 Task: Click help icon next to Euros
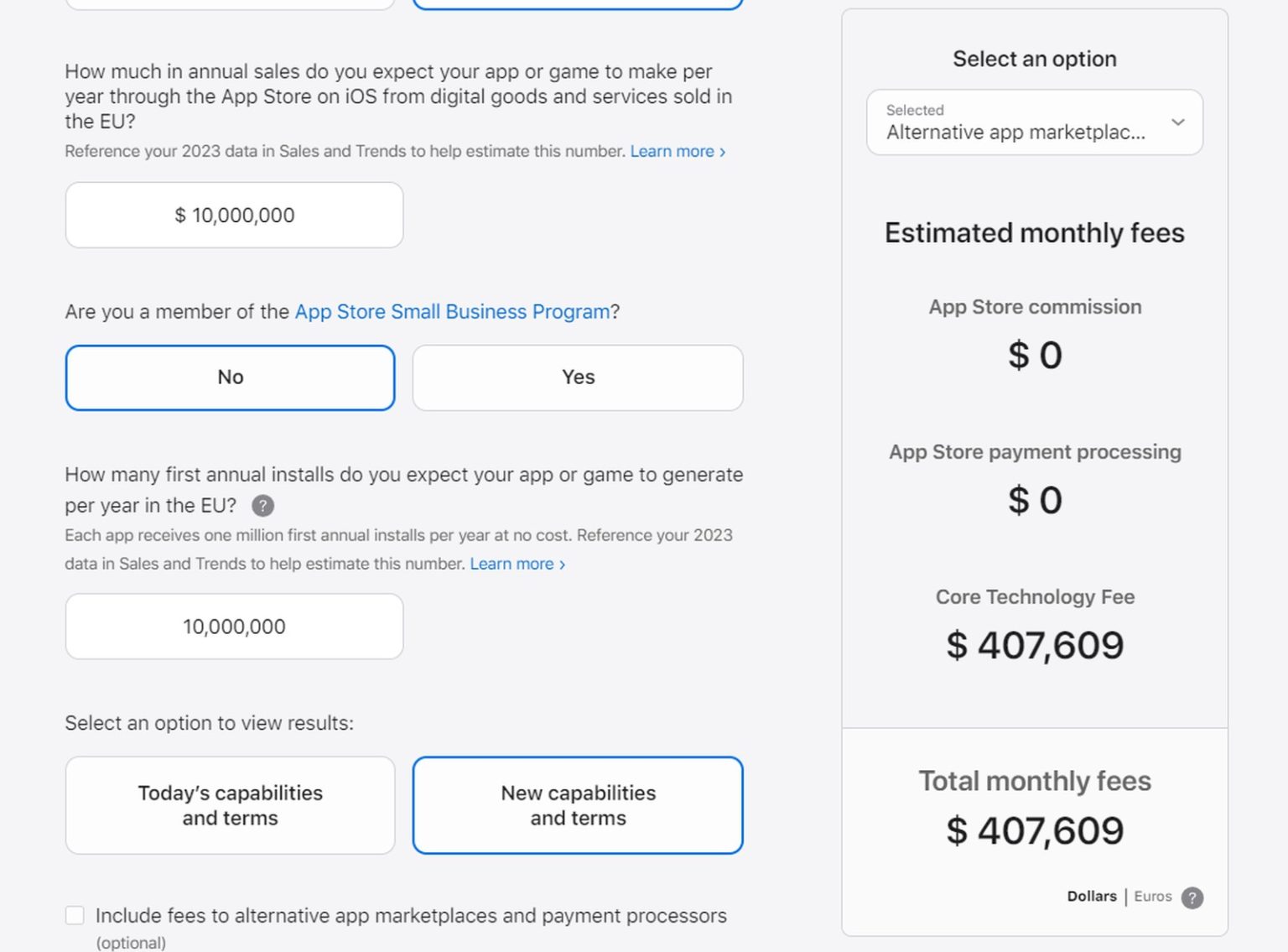coord(1192,897)
